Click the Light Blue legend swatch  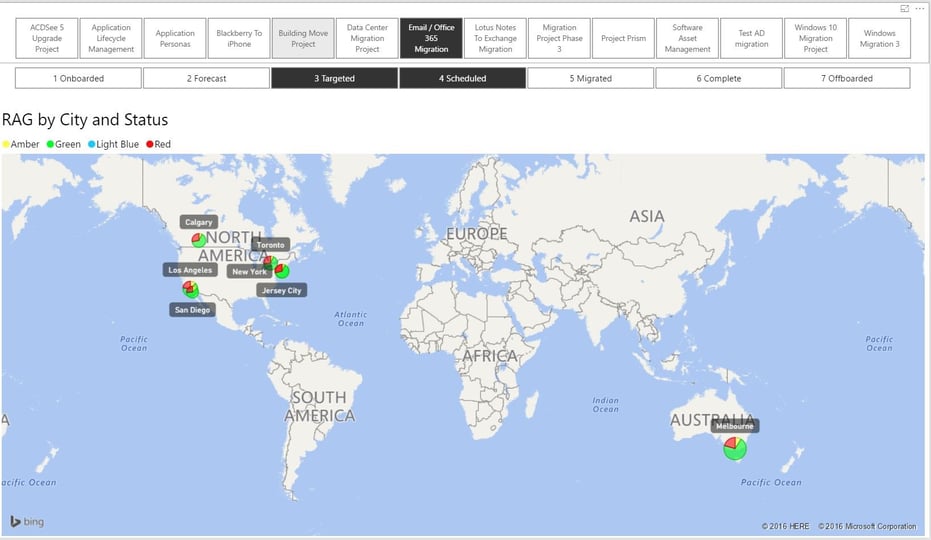(x=91, y=144)
